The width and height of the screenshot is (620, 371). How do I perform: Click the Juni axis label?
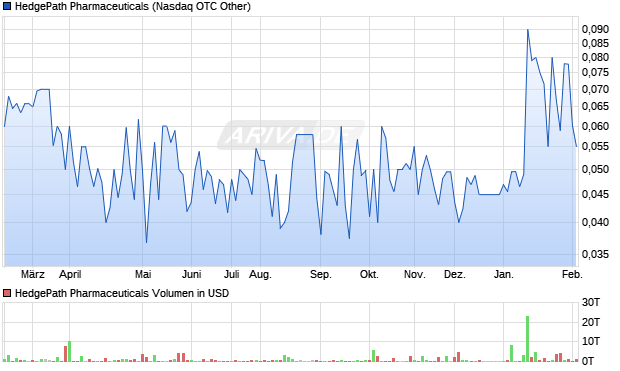tap(192, 274)
